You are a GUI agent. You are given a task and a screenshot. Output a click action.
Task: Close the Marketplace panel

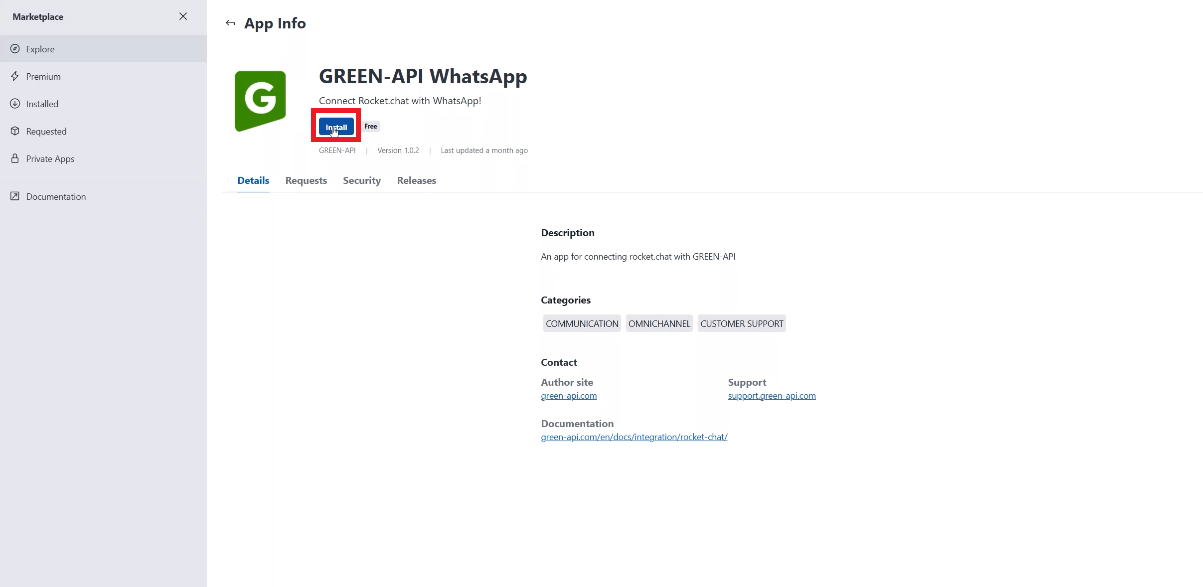click(182, 16)
